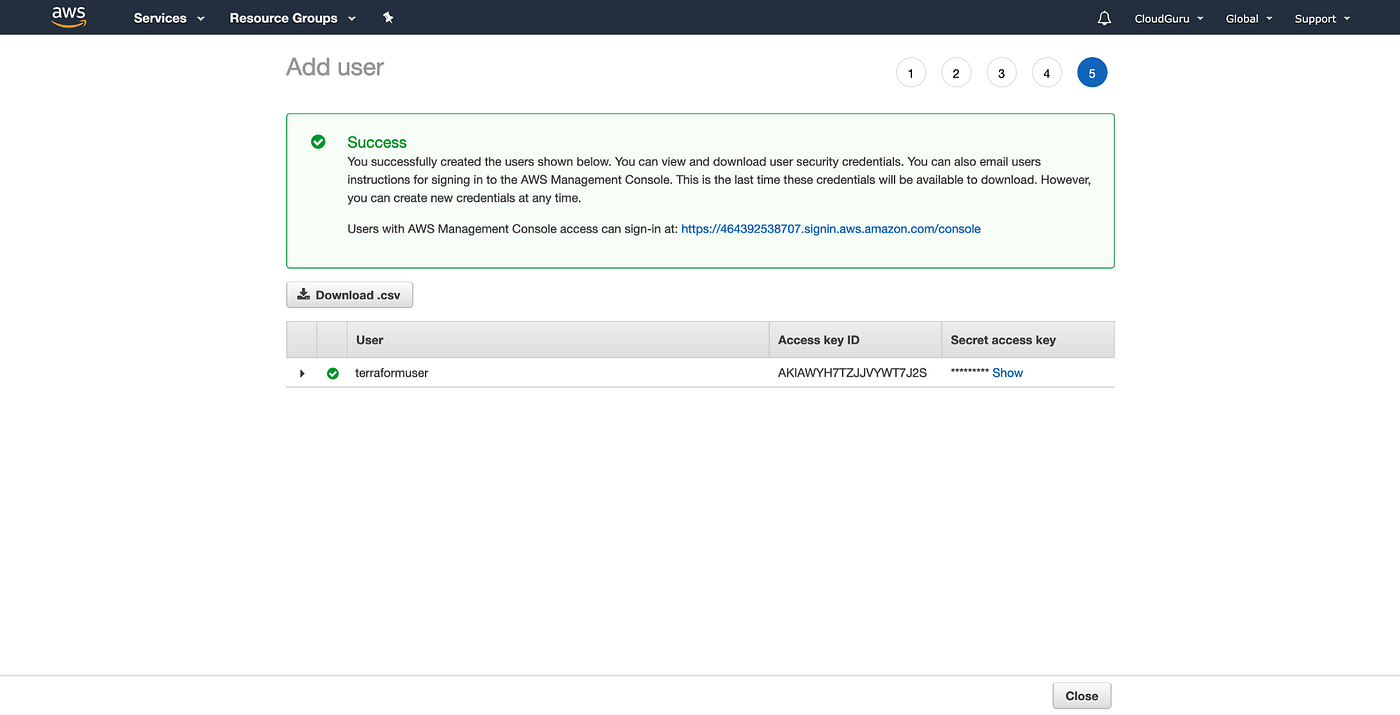Click the Close button
The height and width of the screenshot is (715, 1400).
pos(1081,695)
